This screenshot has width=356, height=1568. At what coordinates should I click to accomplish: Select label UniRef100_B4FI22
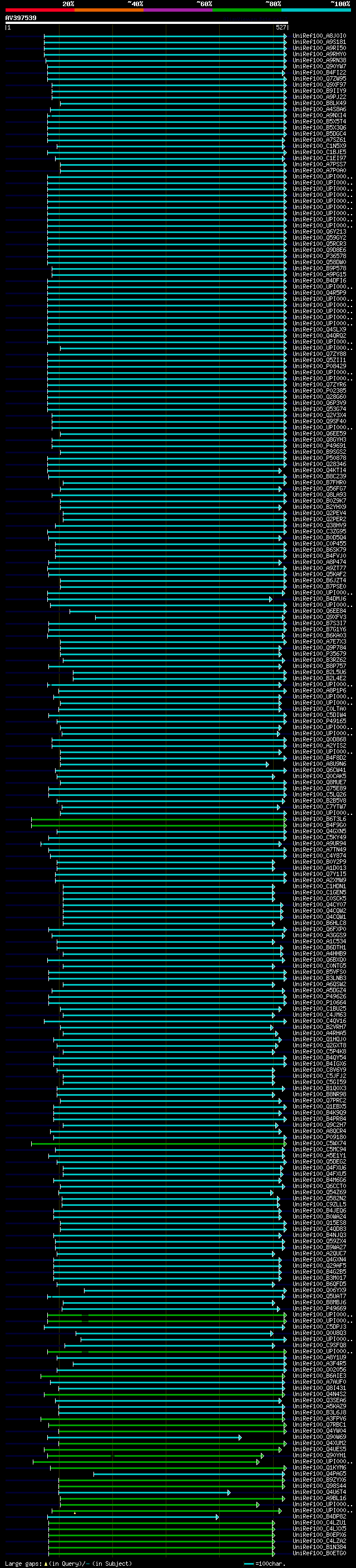pyautogui.click(x=319, y=72)
